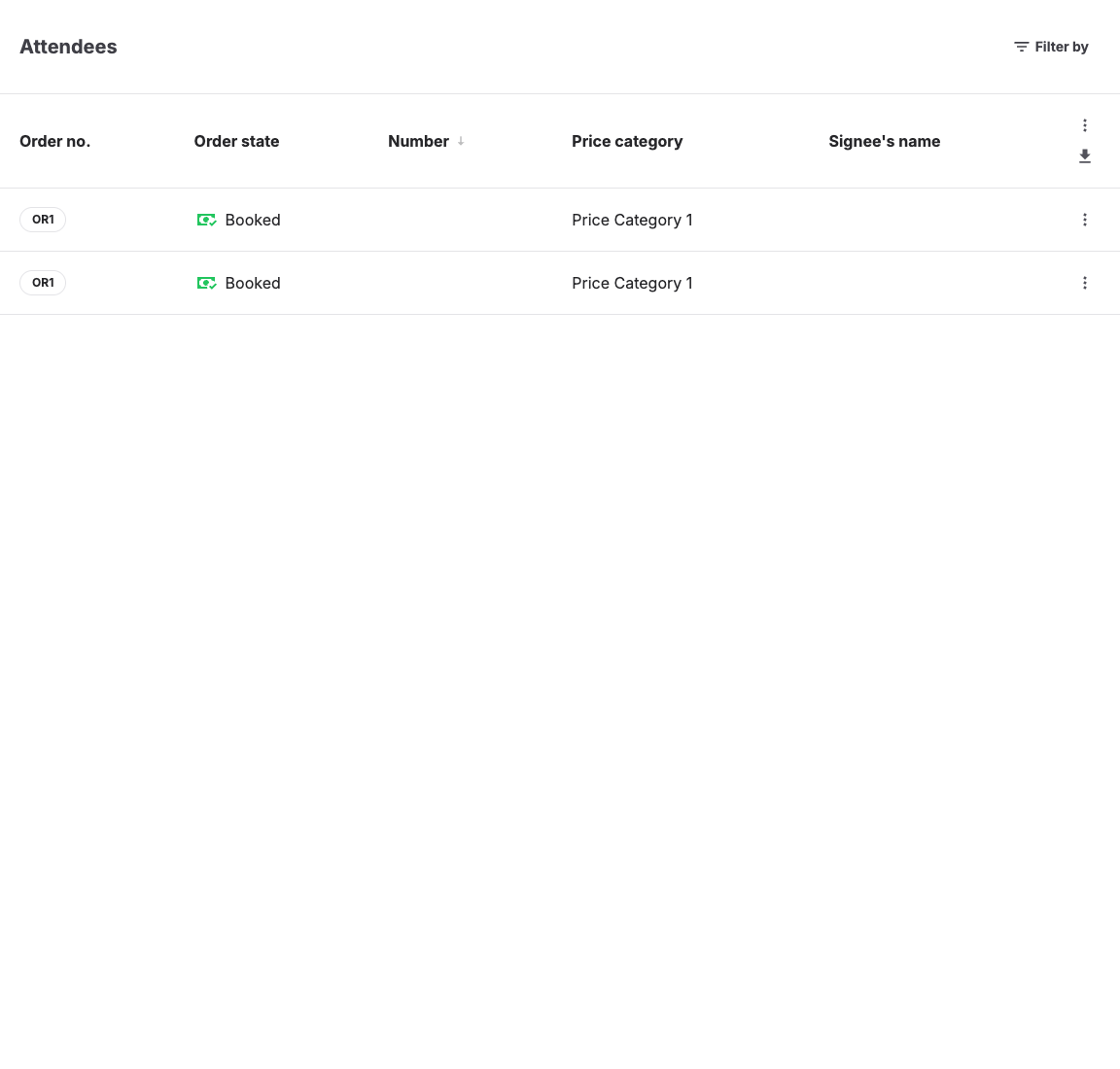Open the three-dot menu for the first Booked row
Image resolution: width=1120 pixels, height=1069 pixels.
click(x=1084, y=220)
